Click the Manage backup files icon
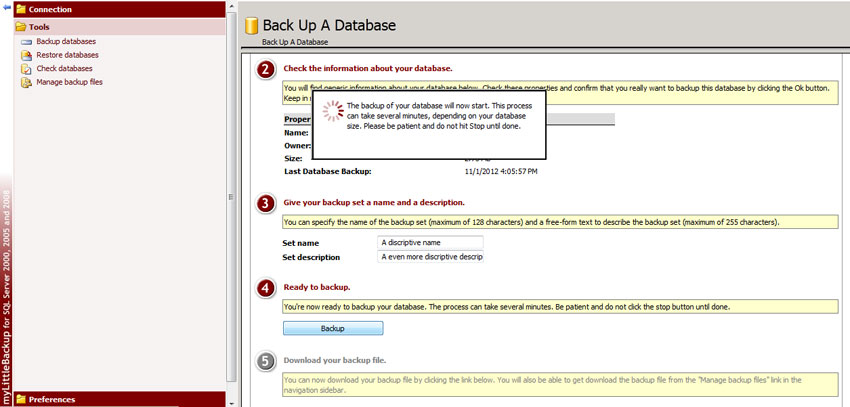 pyautogui.click(x=27, y=82)
